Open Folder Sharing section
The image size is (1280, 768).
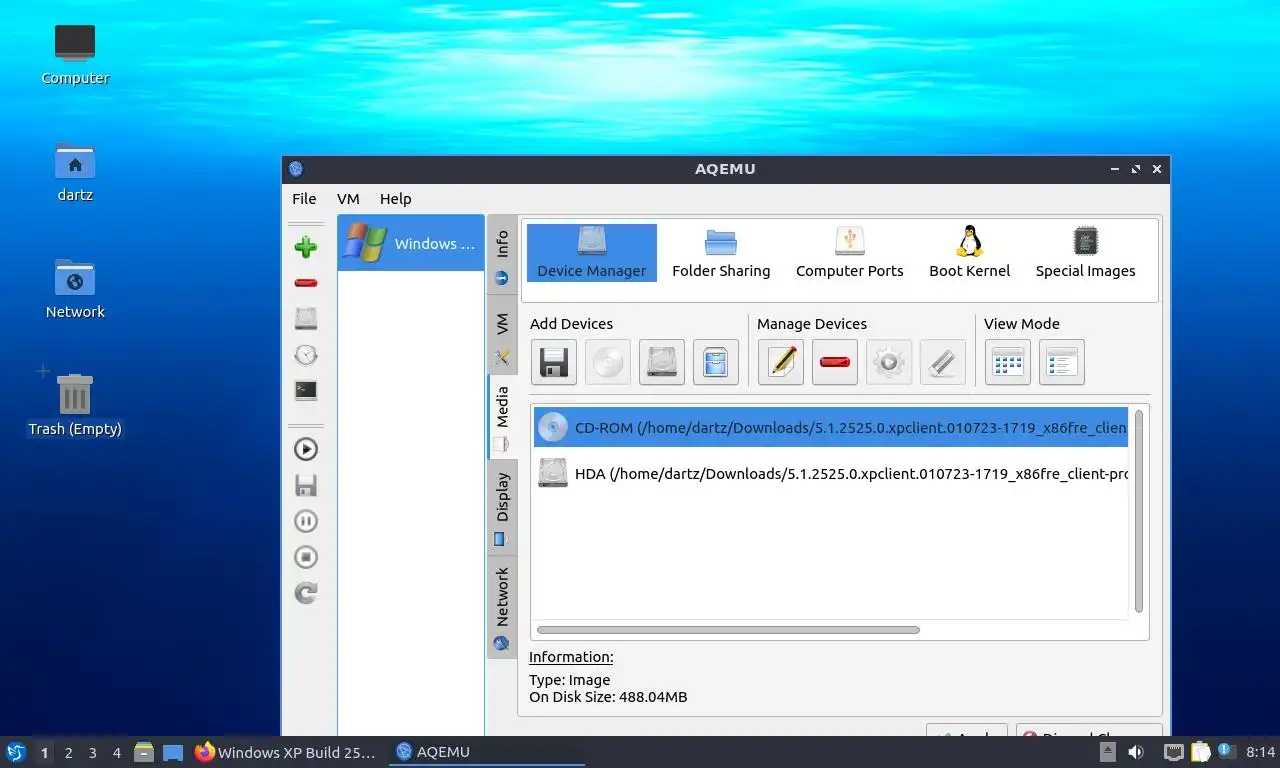tap(721, 253)
